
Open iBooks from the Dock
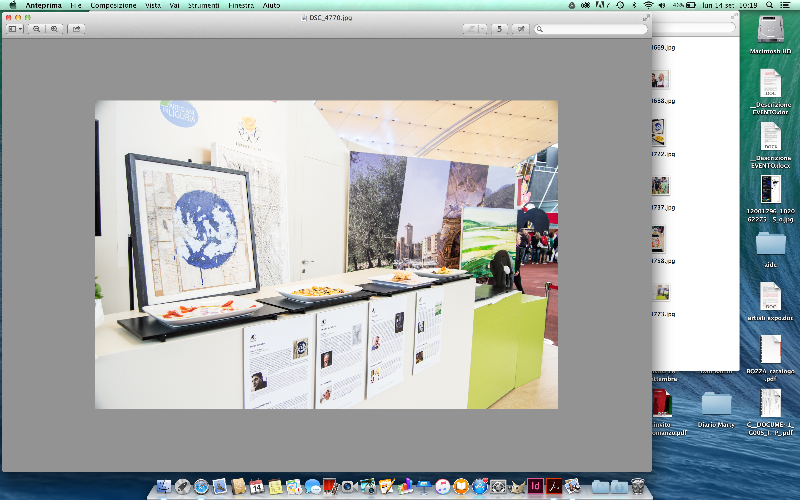pos(461,487)
